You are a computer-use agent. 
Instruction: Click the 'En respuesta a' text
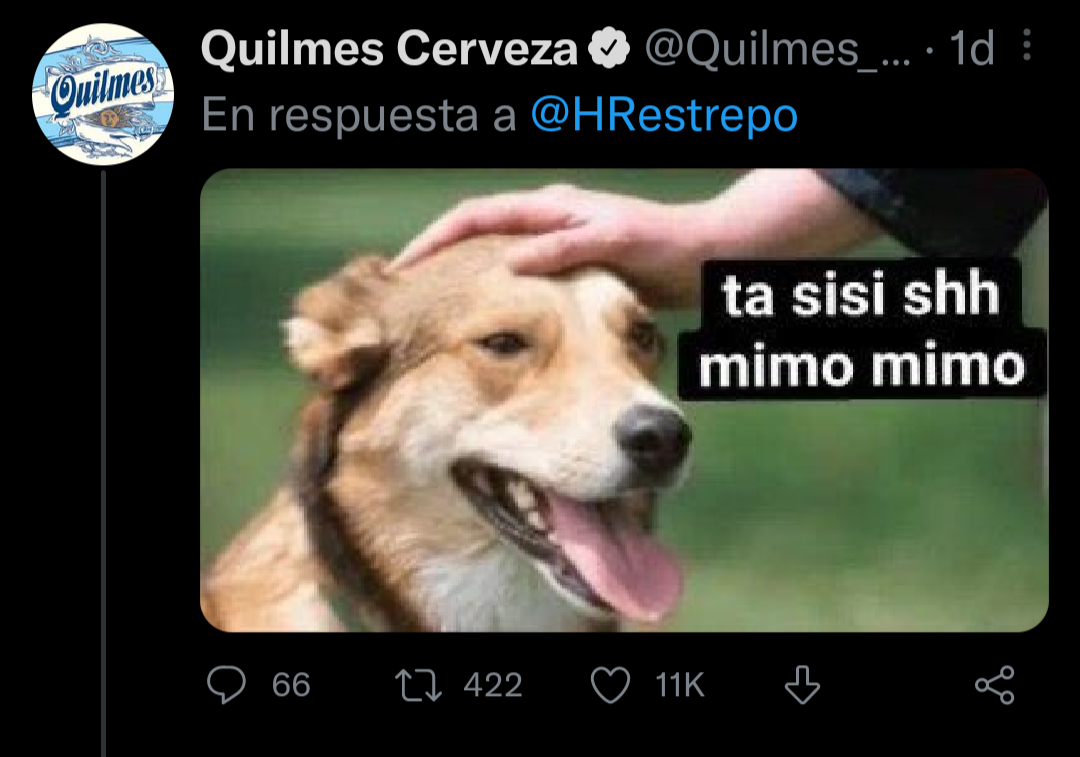coord(358,115)
